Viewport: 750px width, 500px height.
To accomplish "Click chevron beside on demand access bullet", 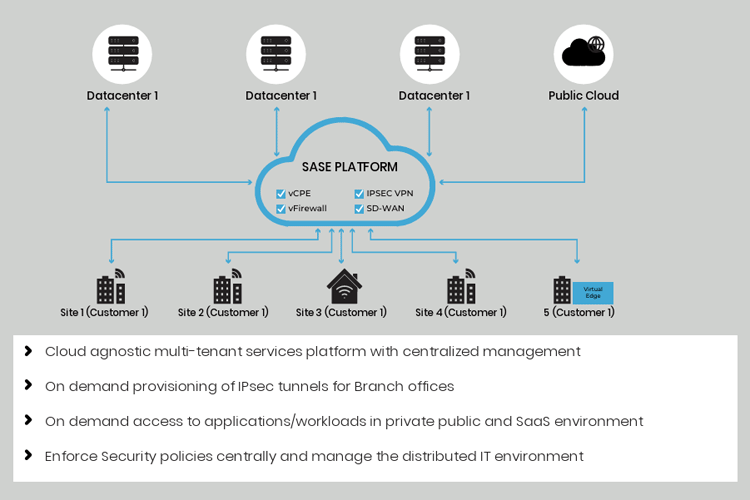I will (28, 420).
